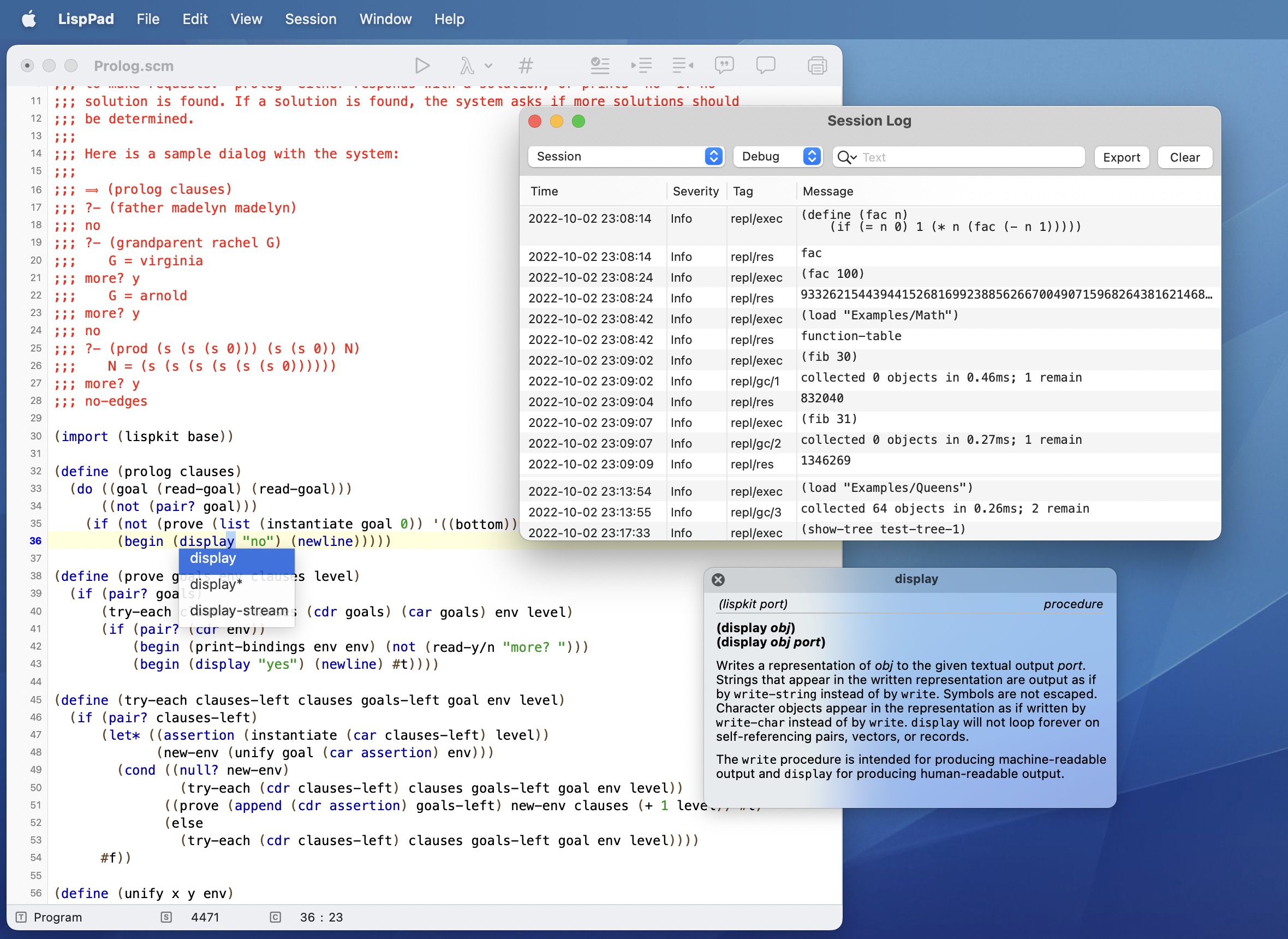Viewport: 1288px width, 939px height.
Task: Click the comment selection quote bubble icon
Action: (x=724, y=66)
